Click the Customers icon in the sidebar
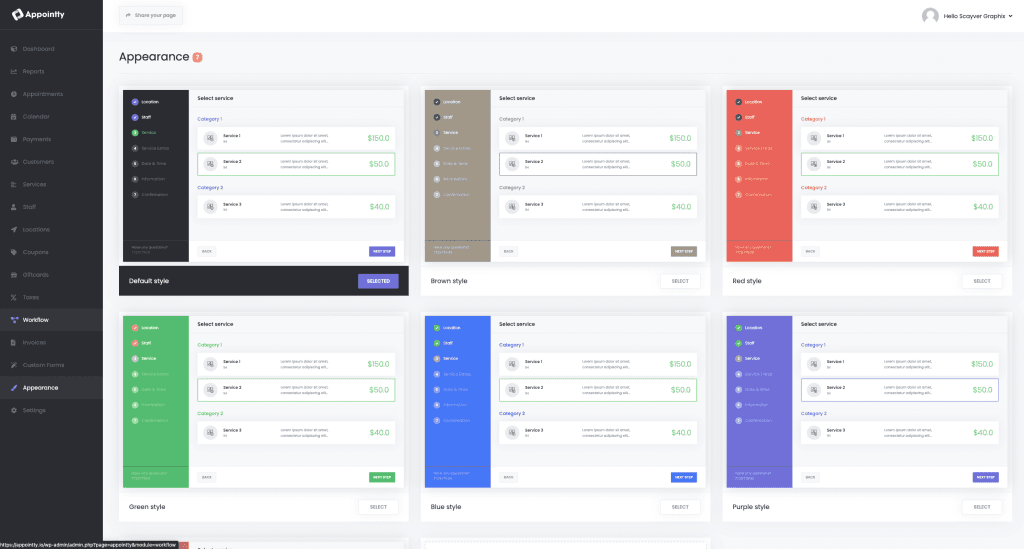 pos(13,162)
